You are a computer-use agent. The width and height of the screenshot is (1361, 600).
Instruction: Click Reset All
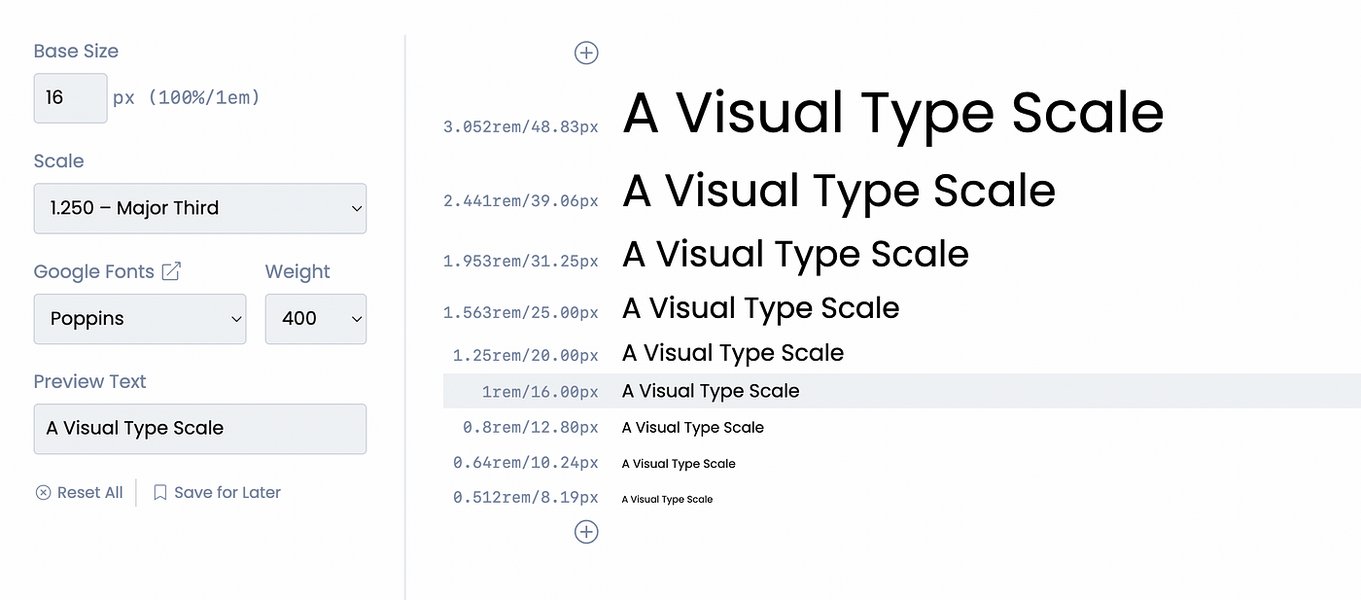[90, 492]
